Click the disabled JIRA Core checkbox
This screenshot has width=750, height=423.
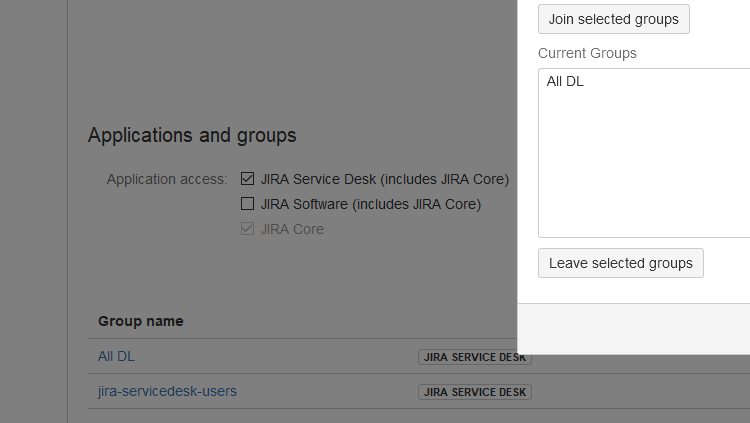pyautogui.click(x=247, y=229)
